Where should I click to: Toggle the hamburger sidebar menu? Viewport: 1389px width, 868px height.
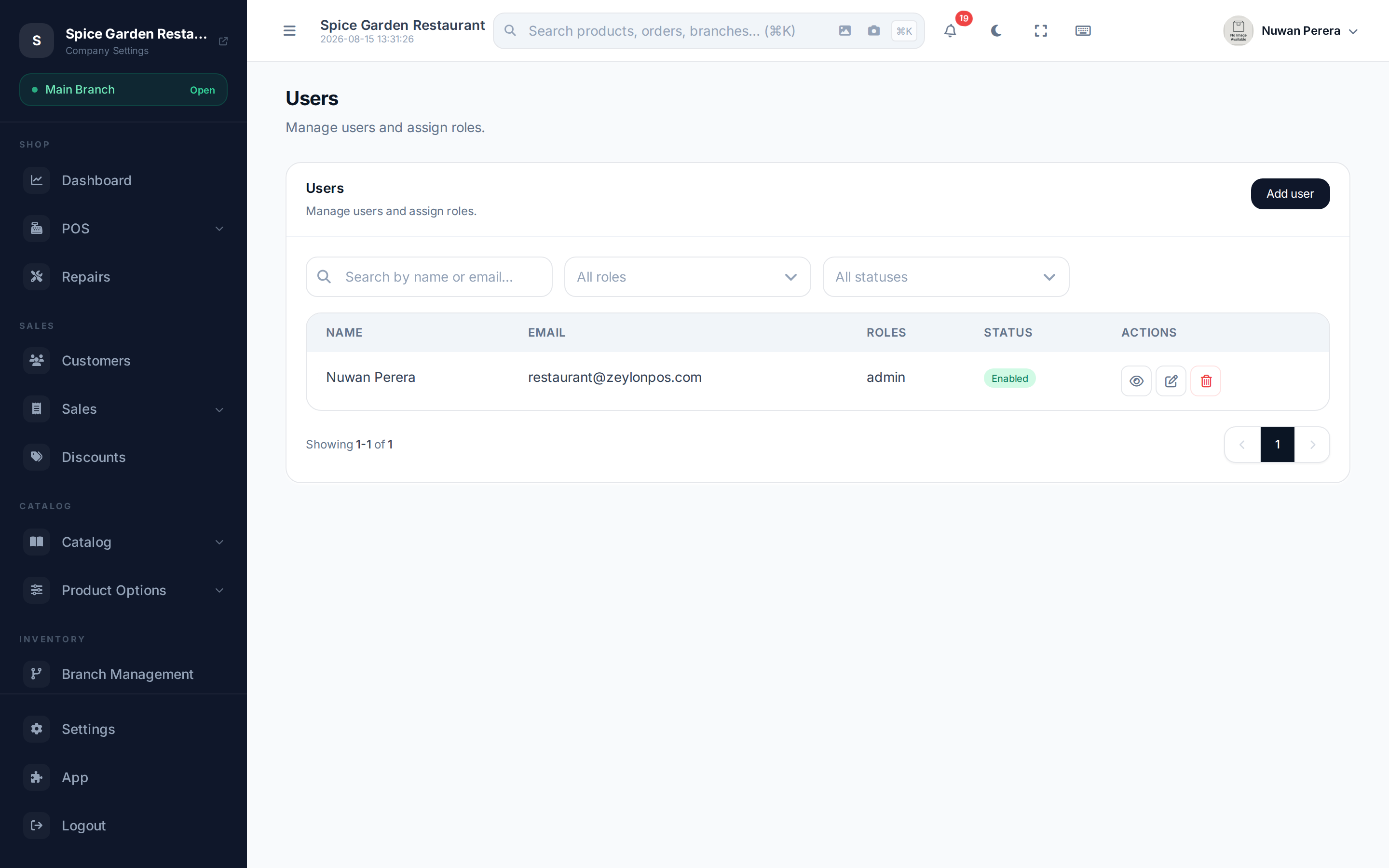pyautogui.click(x=289, y=30)
